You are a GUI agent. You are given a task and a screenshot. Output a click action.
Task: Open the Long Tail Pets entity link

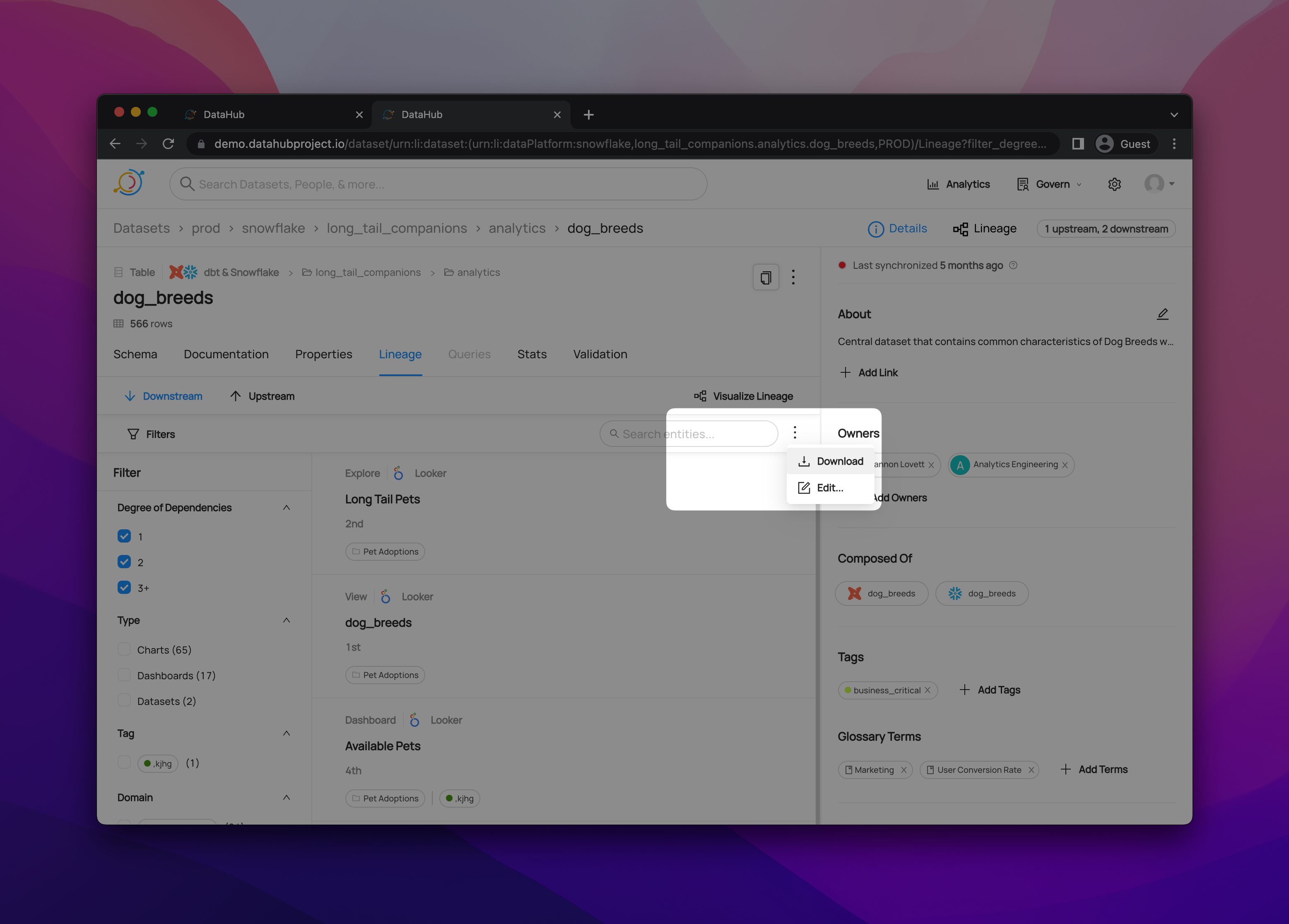(382, 499)
